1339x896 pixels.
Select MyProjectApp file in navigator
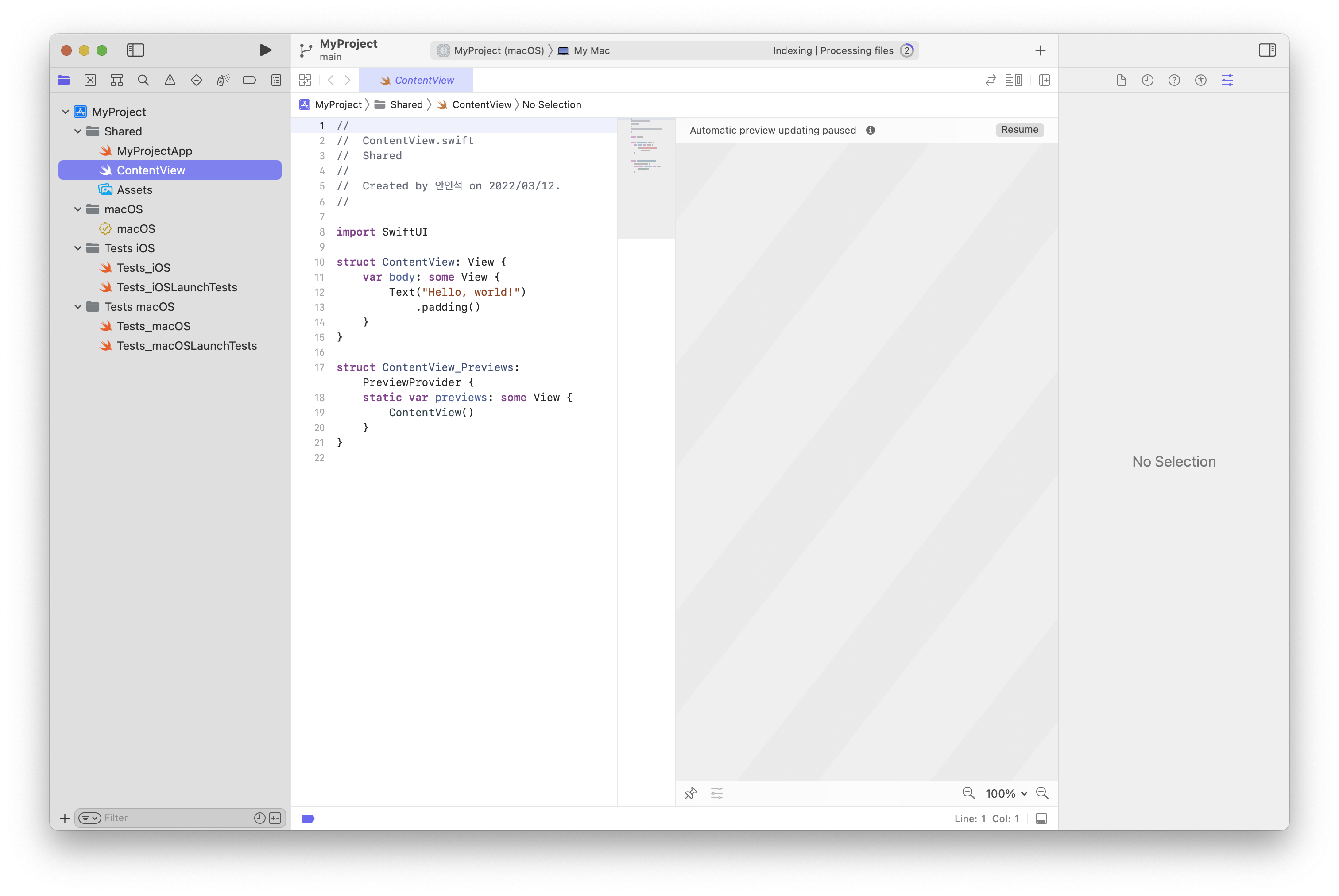(x=154, y=151)
